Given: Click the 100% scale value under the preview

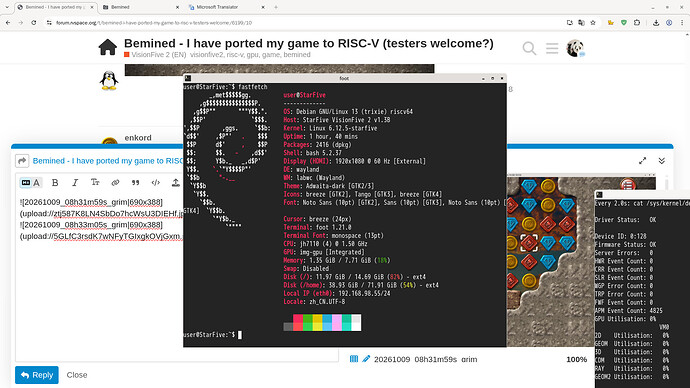Looking at the screenshot, I should pyautogui.click(x=576, y=359).
